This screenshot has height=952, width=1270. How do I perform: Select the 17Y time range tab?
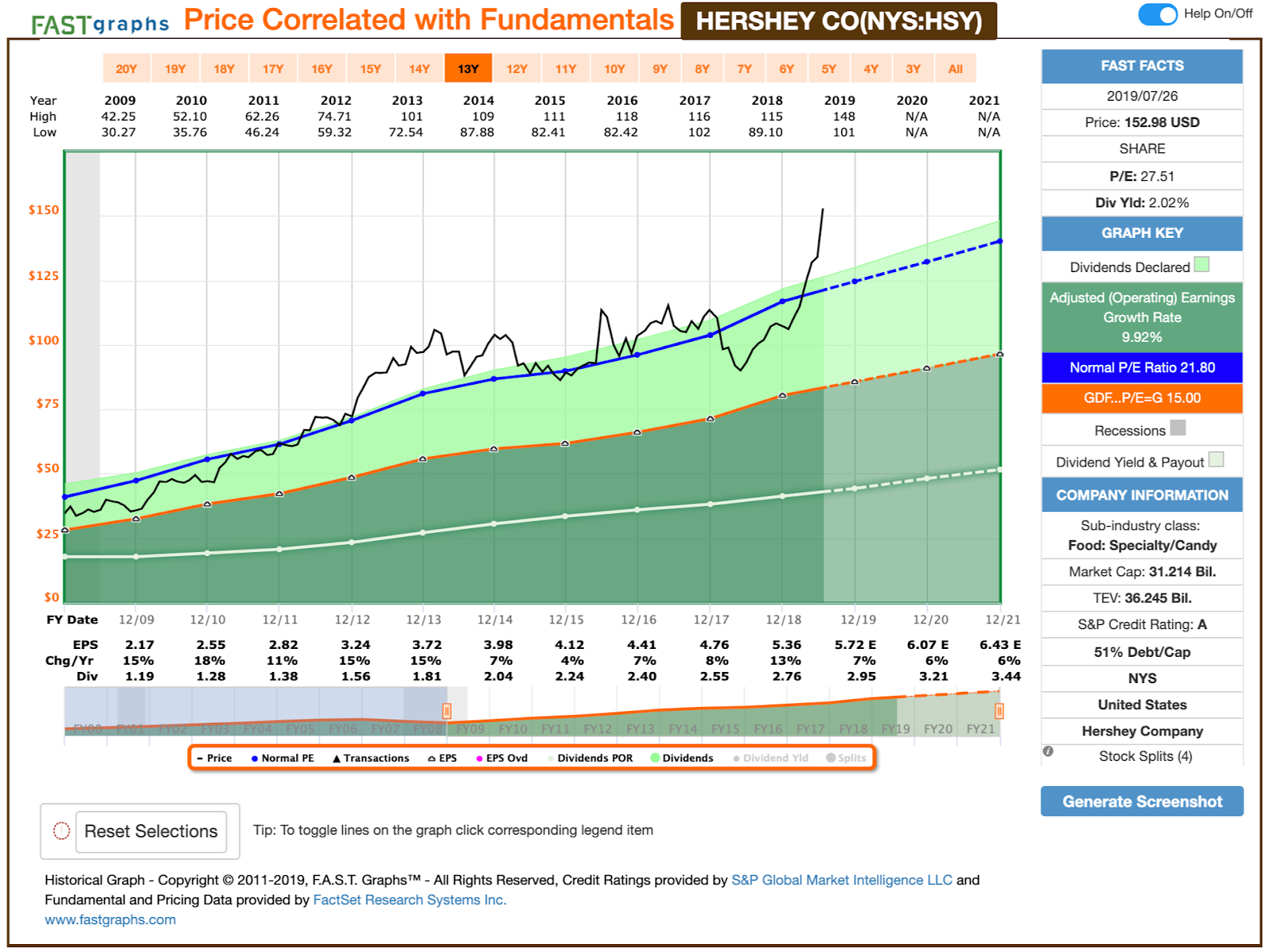coord(273,68)
